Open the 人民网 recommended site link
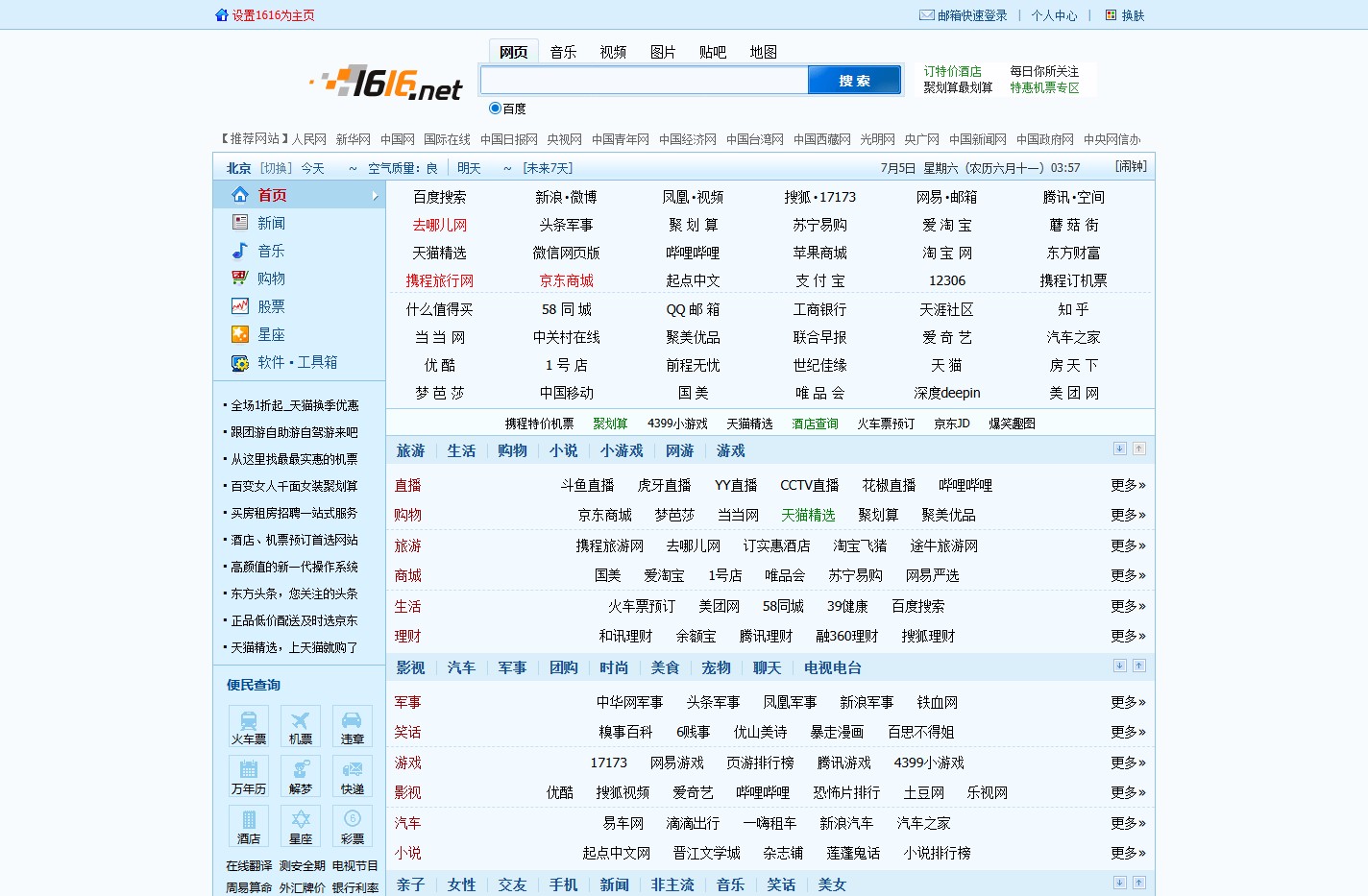The image size is (1368, 896). click(309, 139)
